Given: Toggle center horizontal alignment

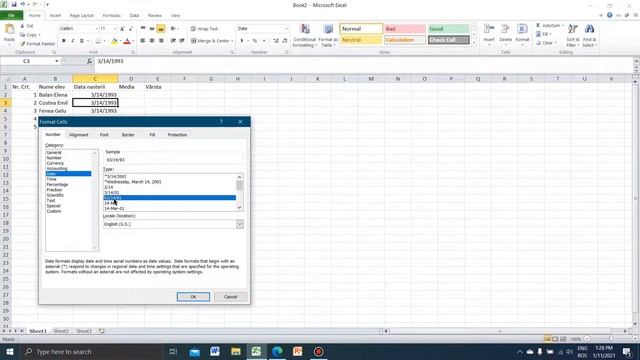Looking at the screenshot, I should click(x=152, y=41).
